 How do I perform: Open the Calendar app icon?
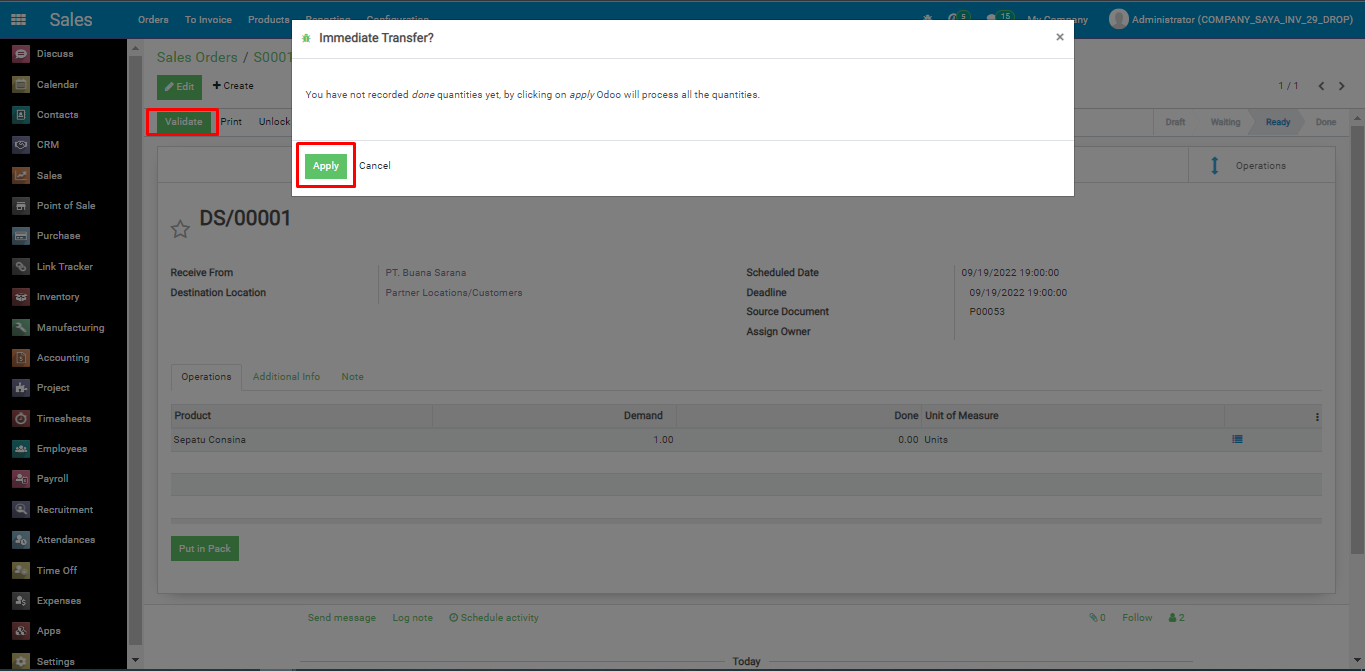tap(21, 85)
